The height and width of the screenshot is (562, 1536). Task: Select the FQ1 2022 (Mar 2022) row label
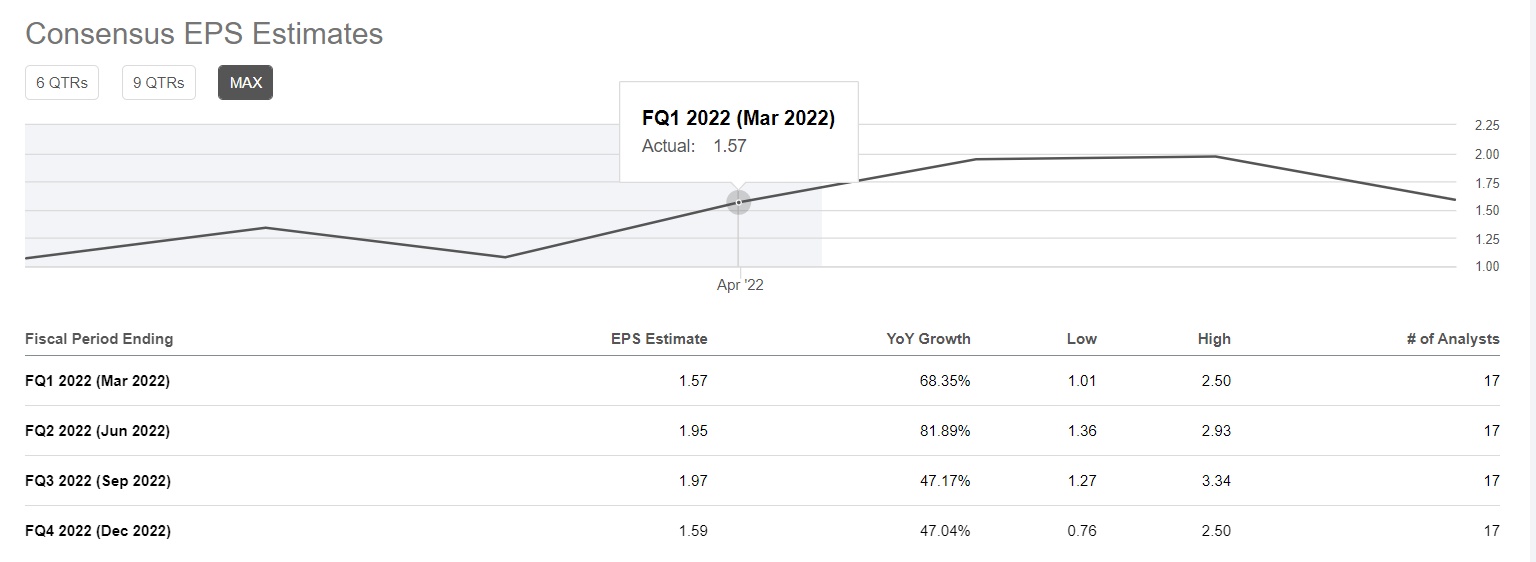coord(97,381)
